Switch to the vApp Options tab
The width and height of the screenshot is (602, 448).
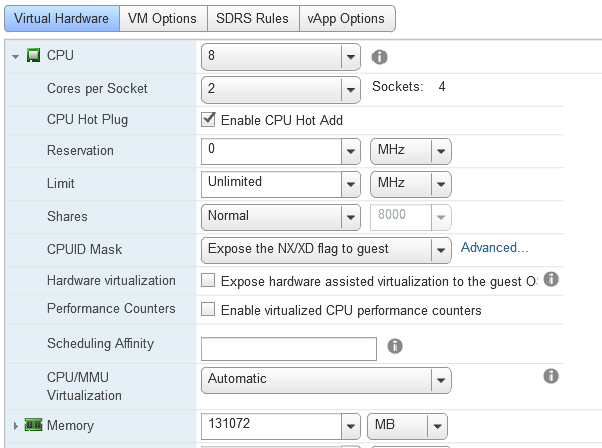pos(347,18)
